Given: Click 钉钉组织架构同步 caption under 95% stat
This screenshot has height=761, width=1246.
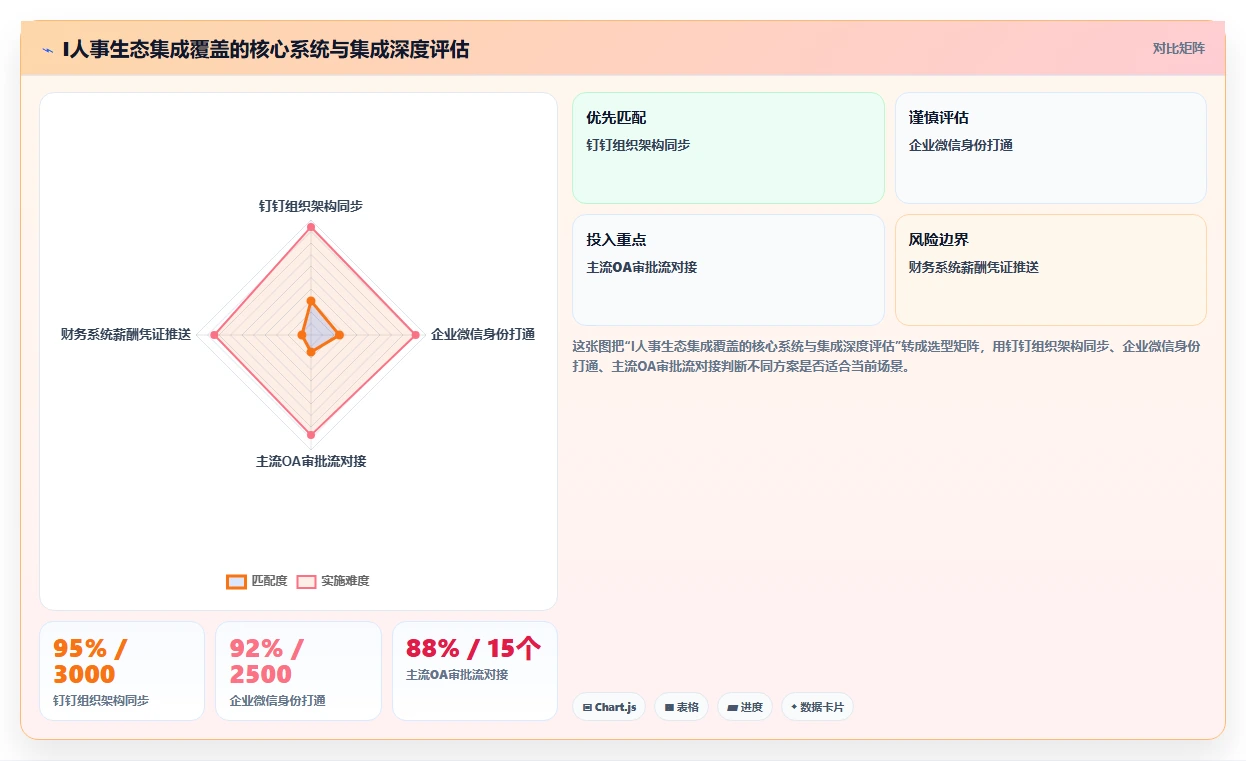Looking at the screenshot, I should pos(101,701).
